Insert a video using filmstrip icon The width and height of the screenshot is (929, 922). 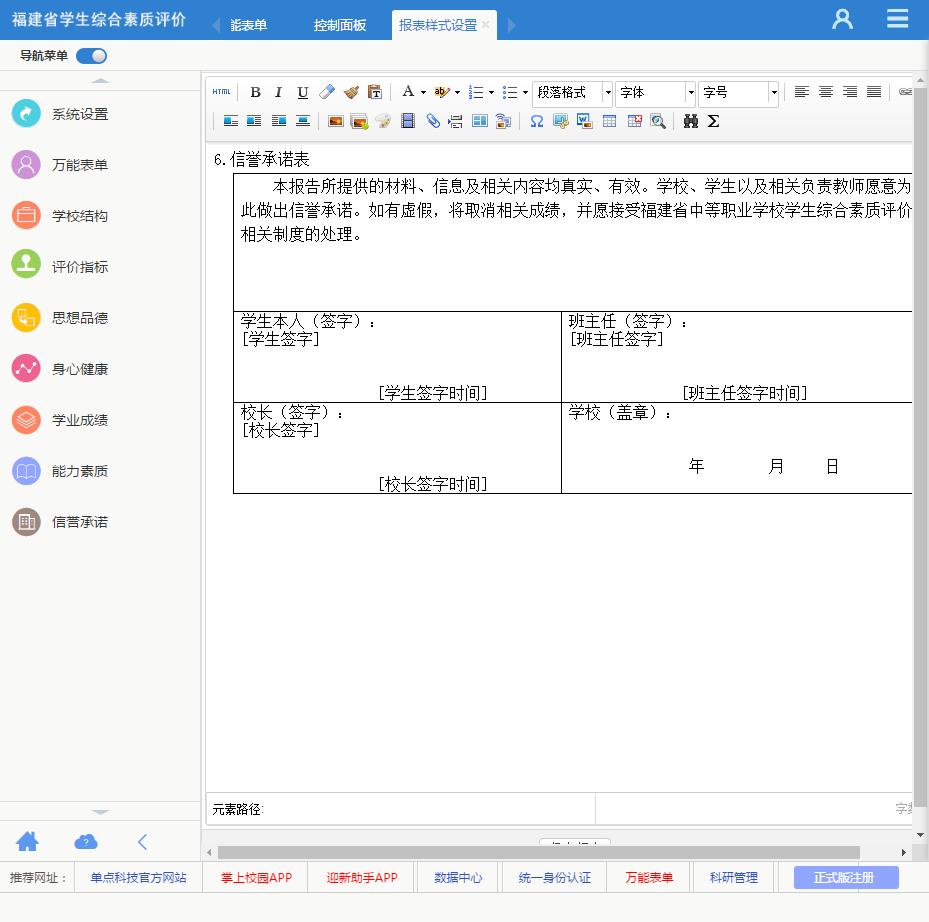[408, 121]
